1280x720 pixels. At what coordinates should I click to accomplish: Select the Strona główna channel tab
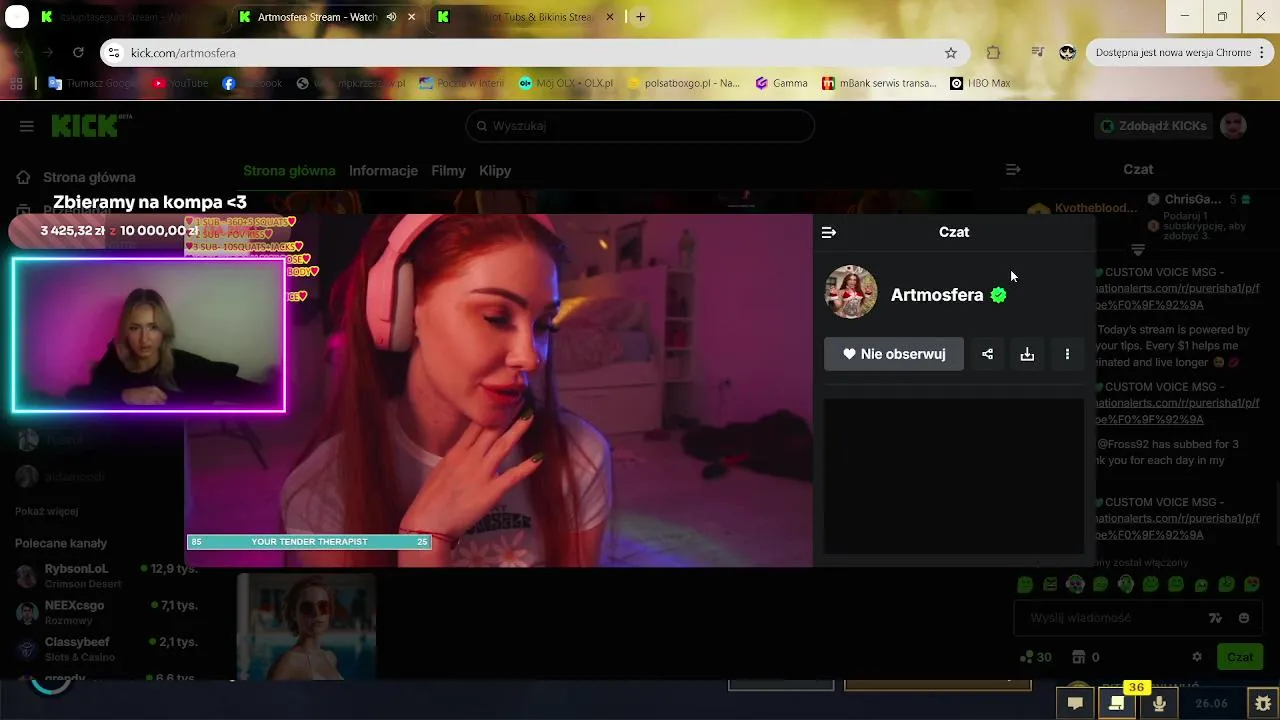tap(289, 171)
